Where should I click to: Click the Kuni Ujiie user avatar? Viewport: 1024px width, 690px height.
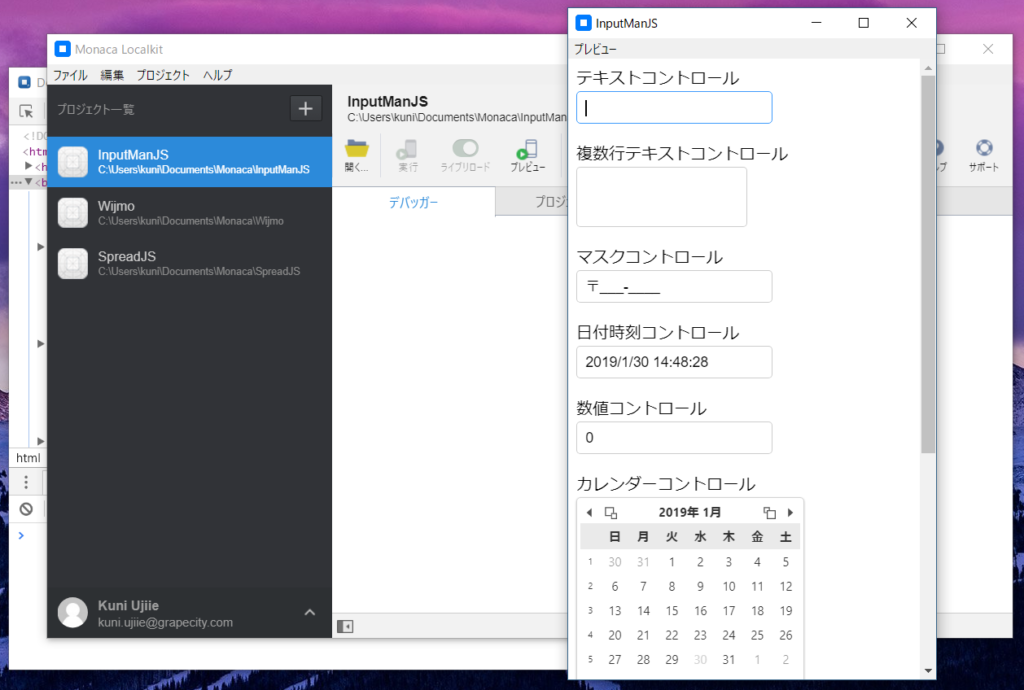point(72,612)
